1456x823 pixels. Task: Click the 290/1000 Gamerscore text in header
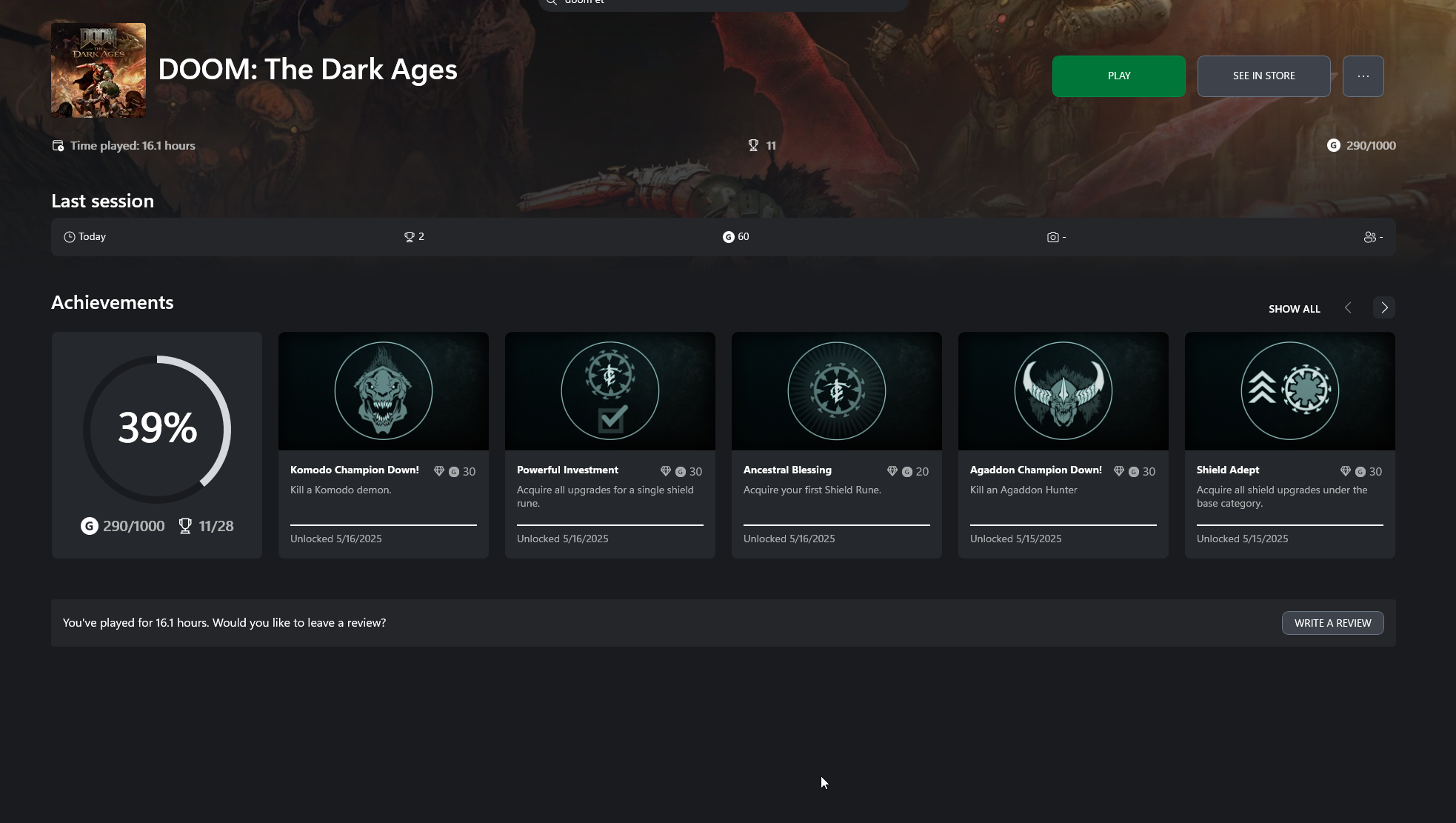tap(1371, 146)
